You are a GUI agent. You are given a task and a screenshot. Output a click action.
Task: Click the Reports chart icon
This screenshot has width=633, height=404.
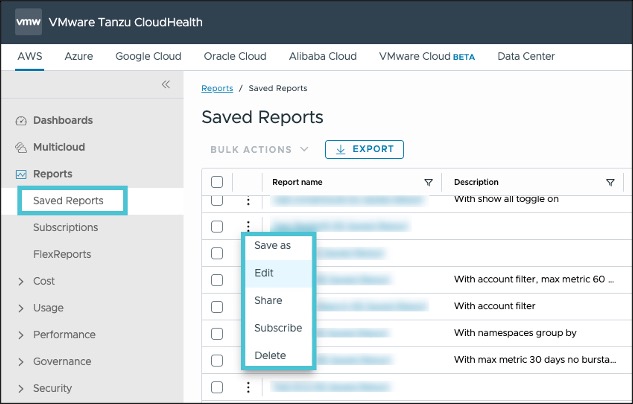pyautogui.click(x=21, y=174)
